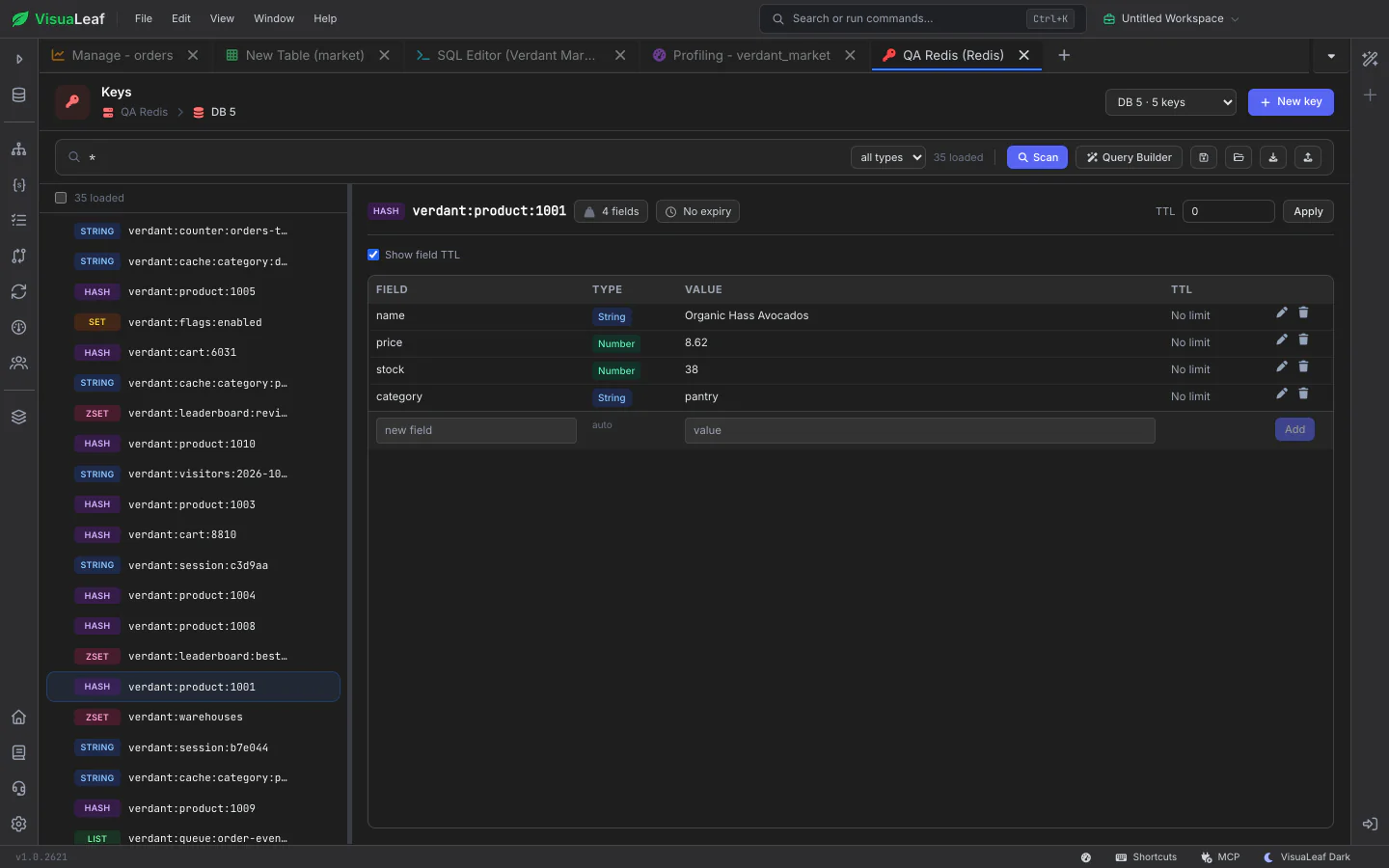Open the schema diagram sidebar icon
Viewport: 1389px width, 868px height.
[18, 149]
